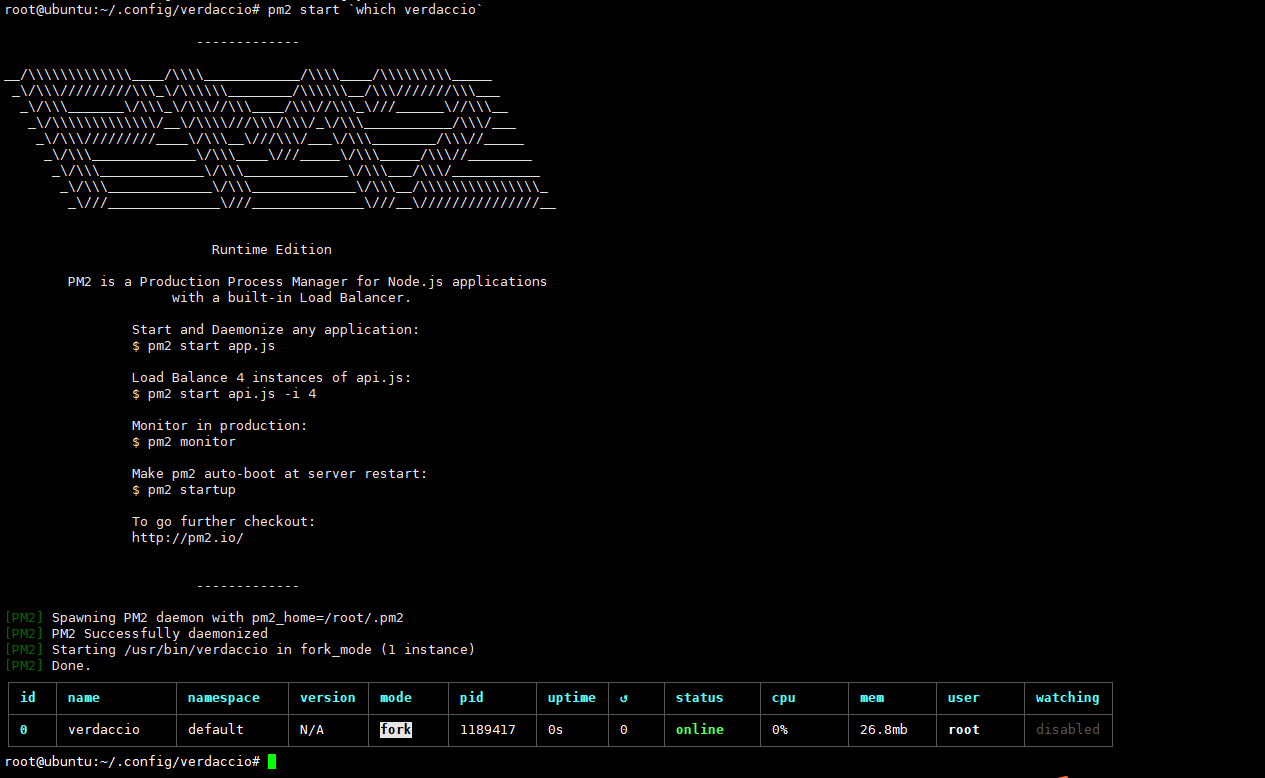1265x778 pixels.
Task: Select the '$ pm2 startup' command
Action: (x=184, y=490)
